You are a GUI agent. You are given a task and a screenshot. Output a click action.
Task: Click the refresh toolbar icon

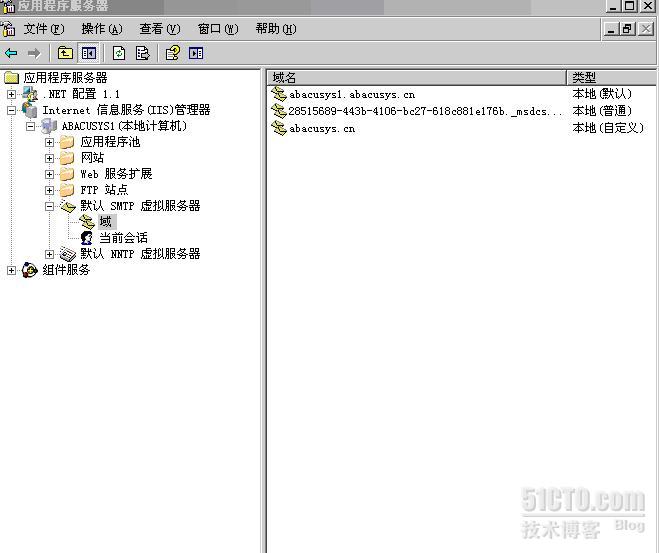(119, 53)
